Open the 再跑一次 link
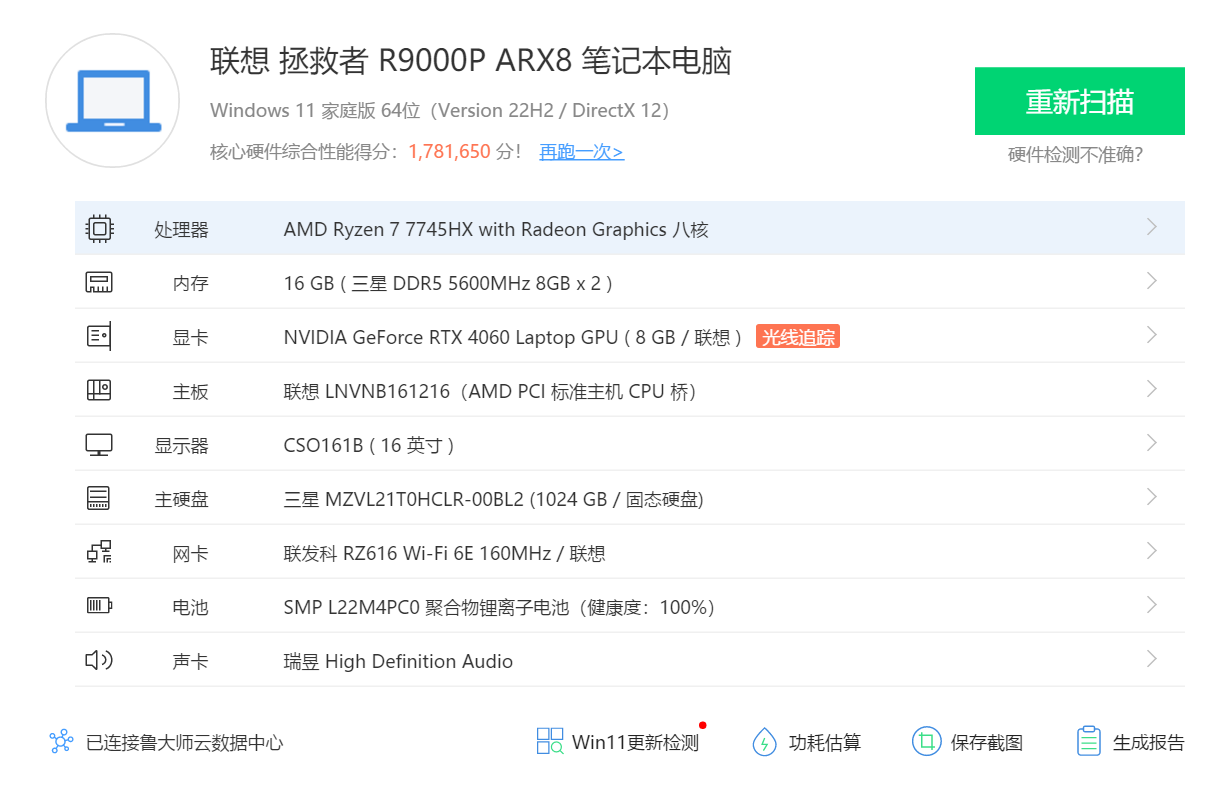1230x795 pixels. click(x=582, y=152)
